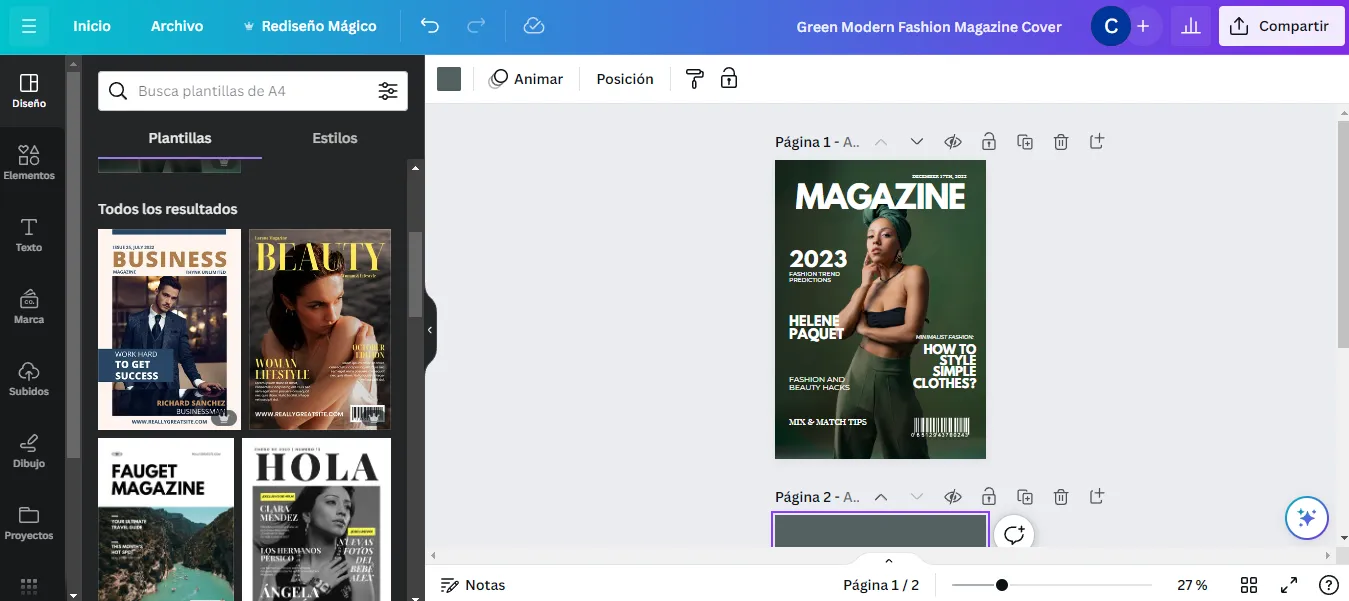Screen dimensions: 1349x601
Task: Collapse Página 1 with the down chevron
Action: [x=916, y=141]
